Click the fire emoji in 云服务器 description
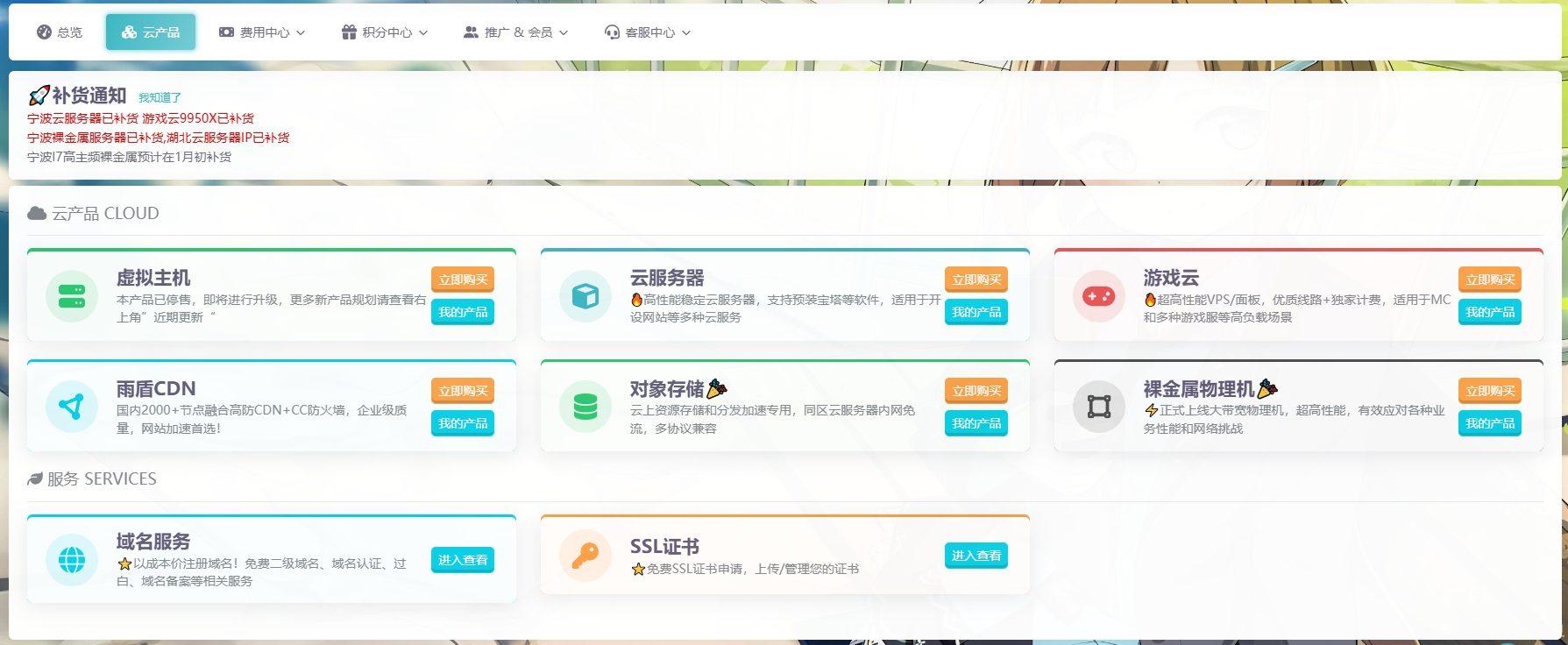 [636, 300]
